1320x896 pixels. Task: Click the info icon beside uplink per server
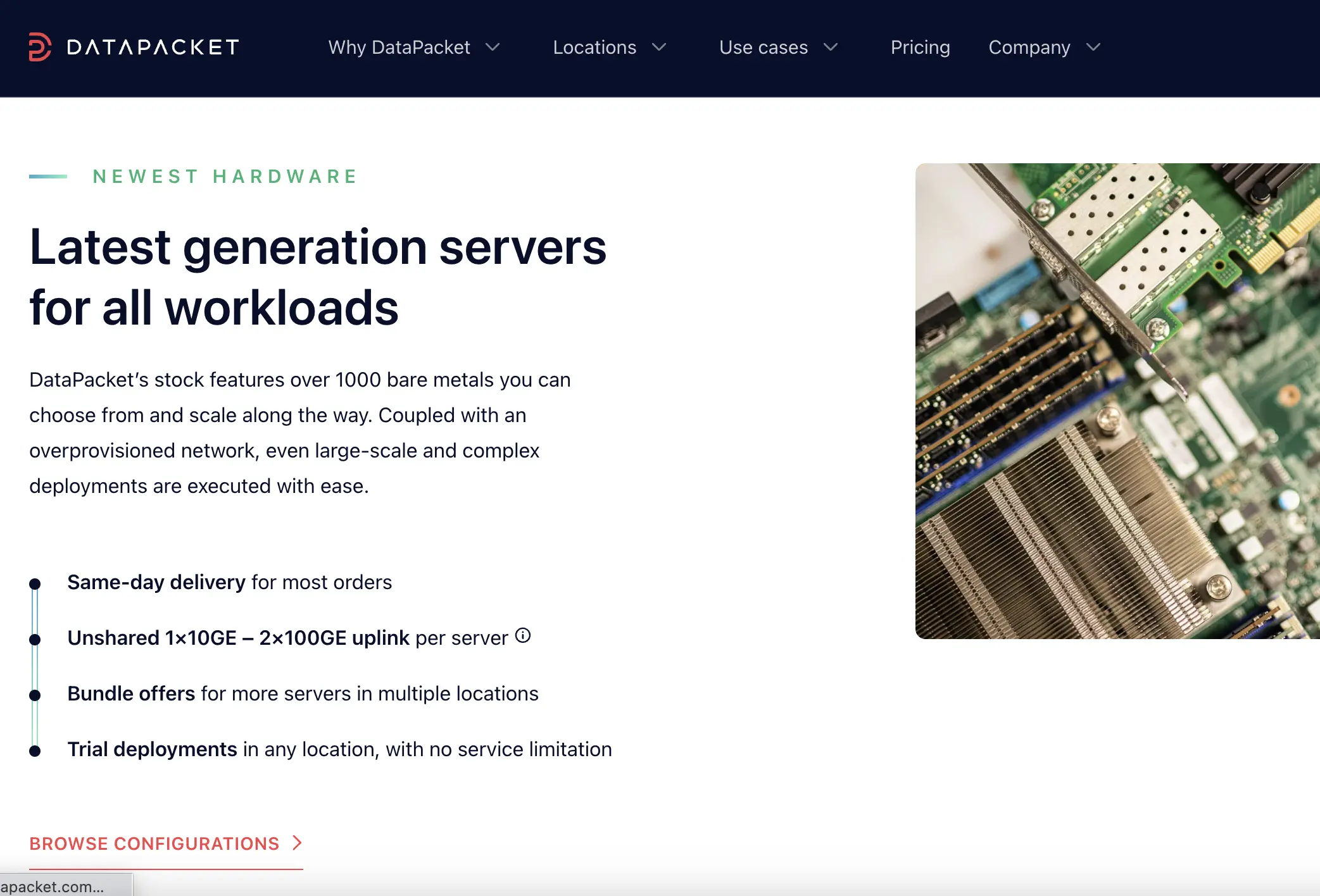[523, 635]
